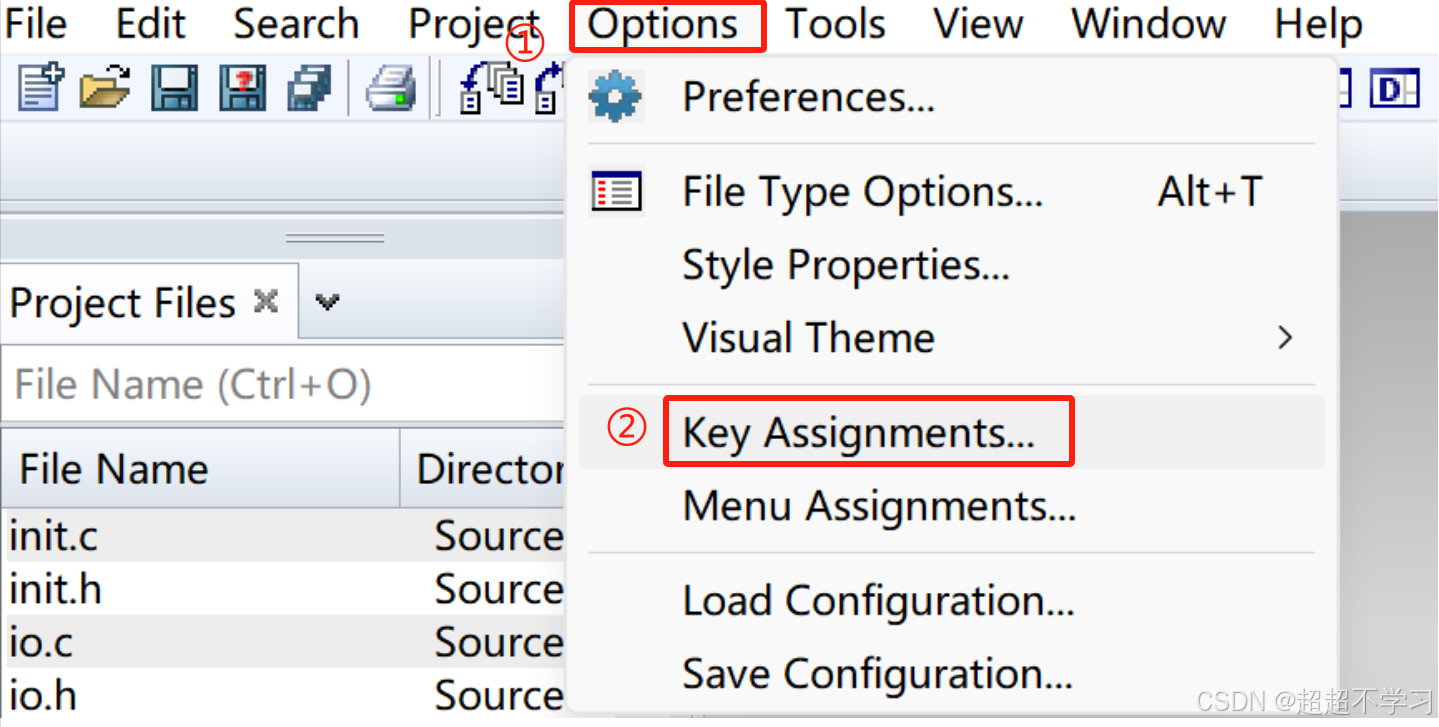Expand the Visual Theme submenu arrow
This screenshot has height=727, width=1439.
[1286, 338]
